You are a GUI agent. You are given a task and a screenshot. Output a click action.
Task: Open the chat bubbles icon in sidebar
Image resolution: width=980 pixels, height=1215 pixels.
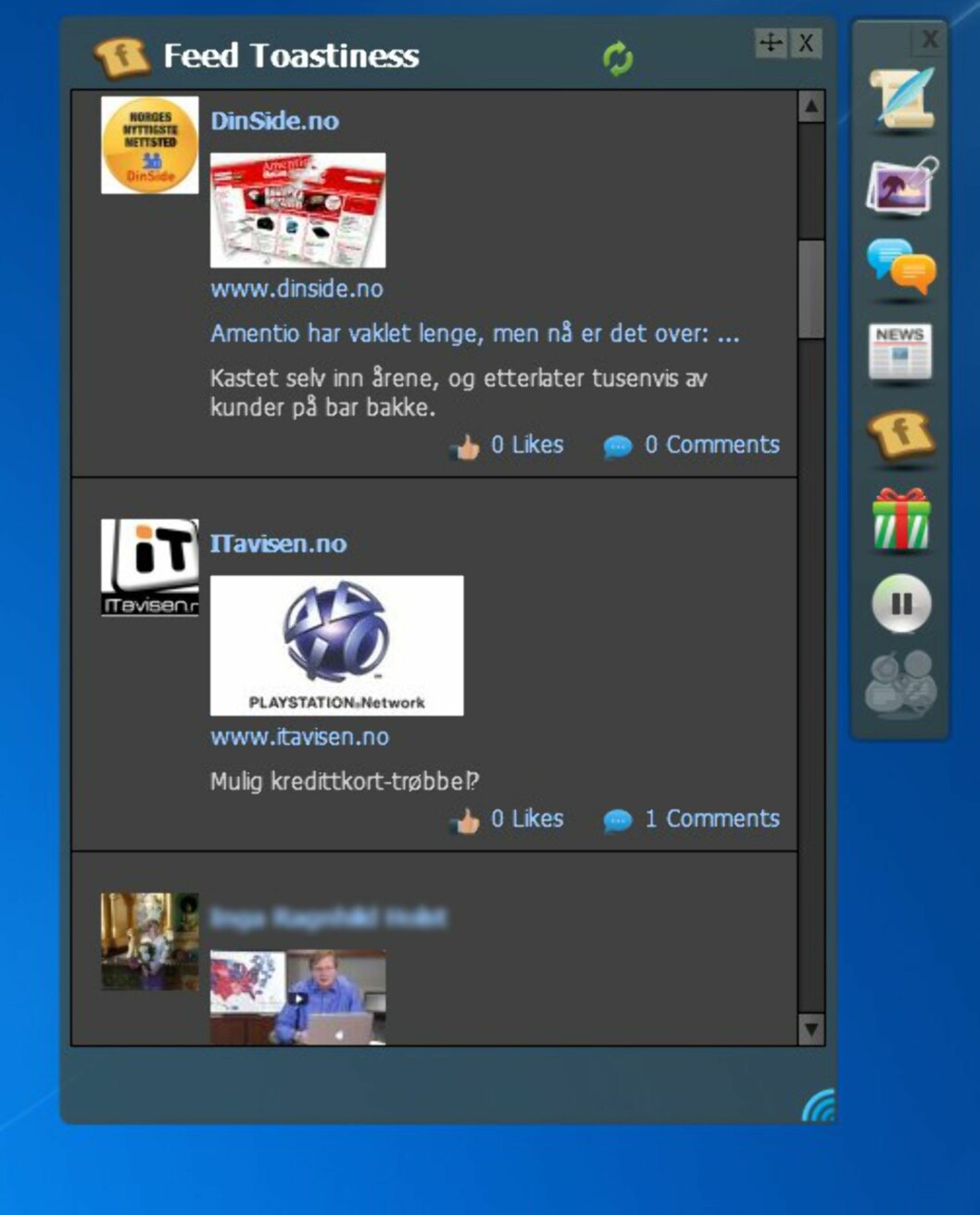tap(901, 268)
